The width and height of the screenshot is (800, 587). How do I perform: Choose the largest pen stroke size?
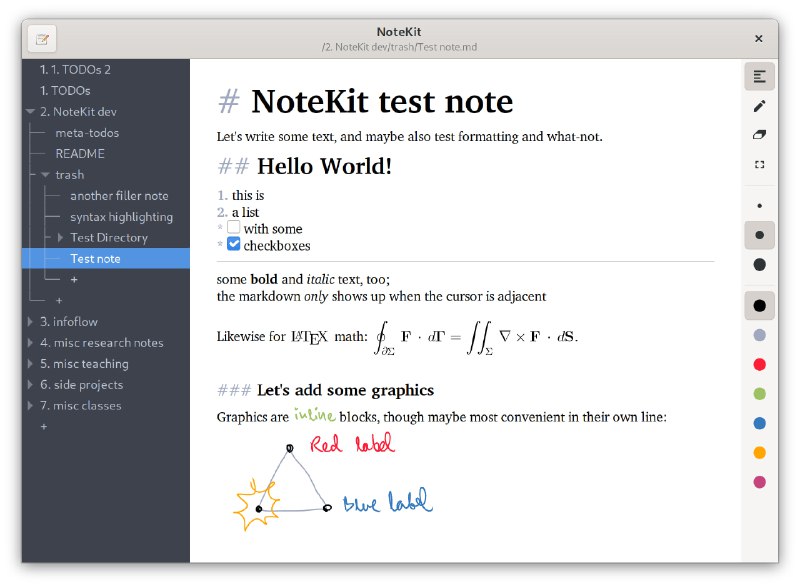pos(759,265)
